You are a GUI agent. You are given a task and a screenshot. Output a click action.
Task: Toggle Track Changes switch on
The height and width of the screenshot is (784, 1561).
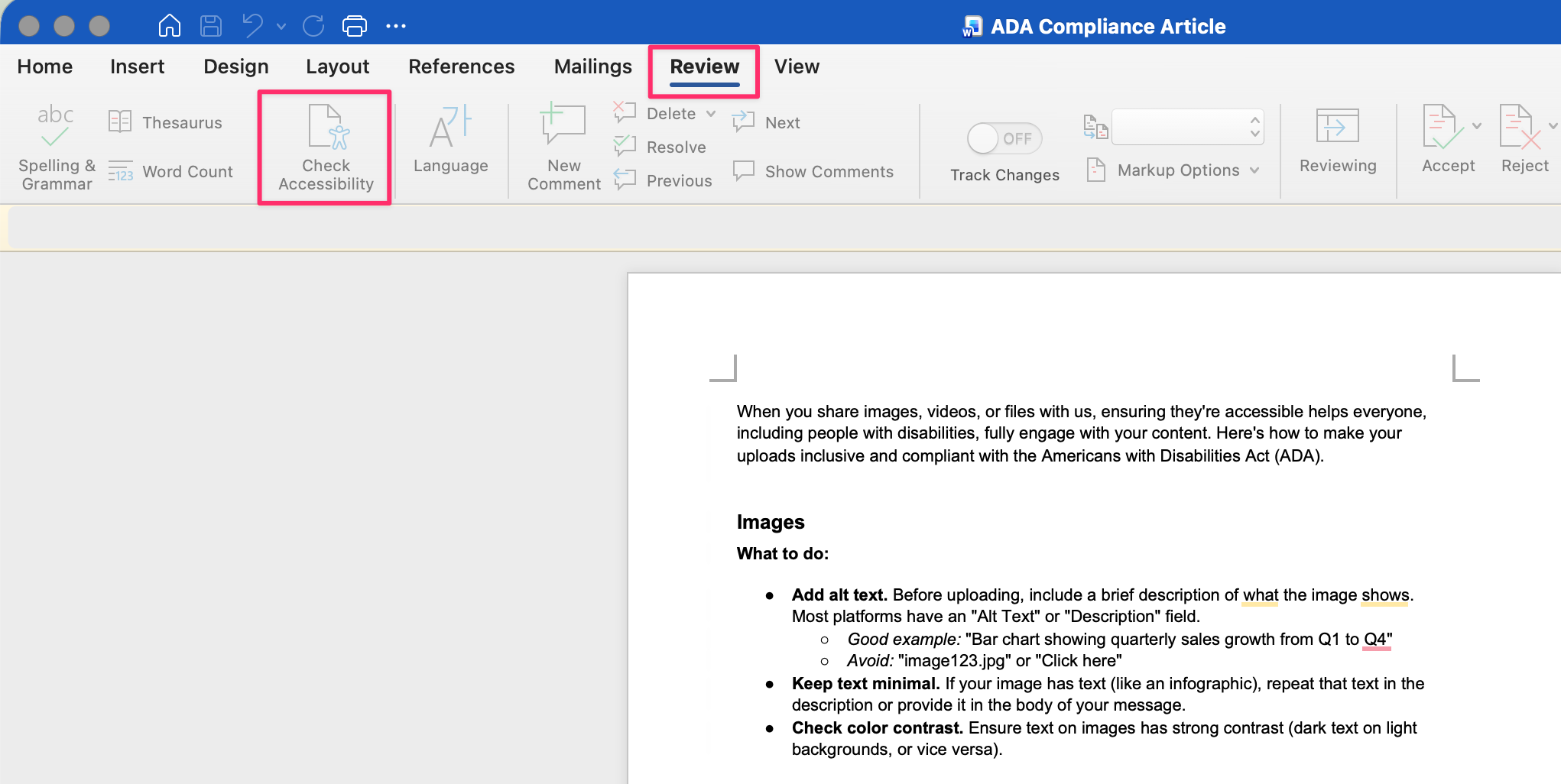pyautogui.click(x=1004, y=138)
